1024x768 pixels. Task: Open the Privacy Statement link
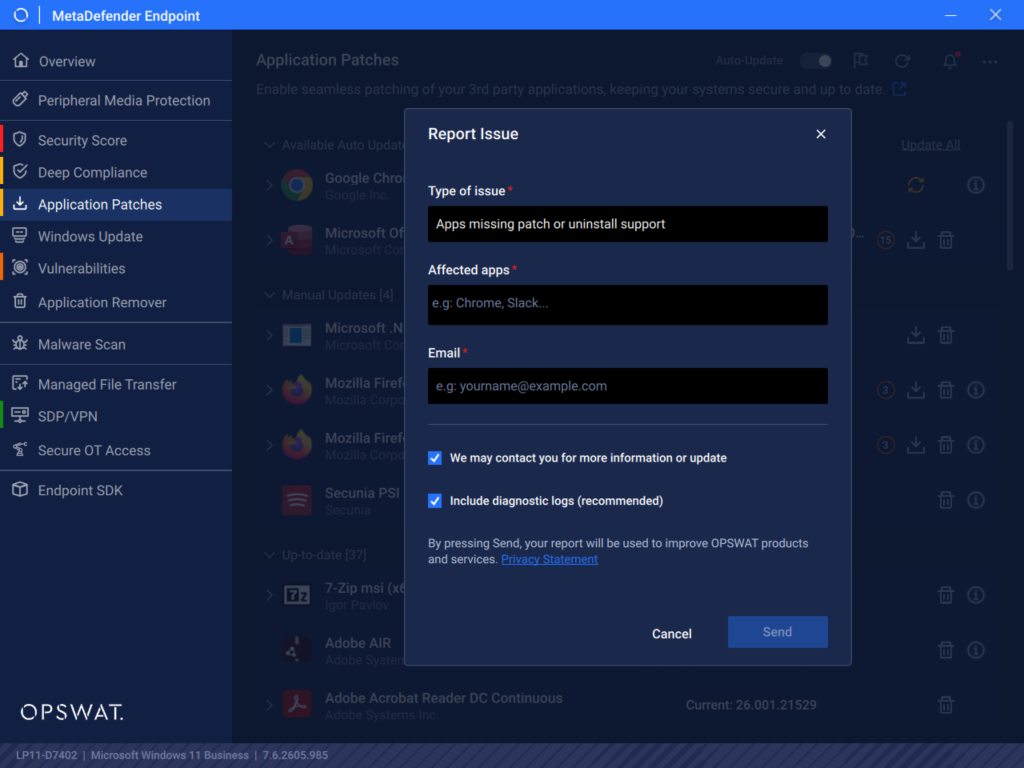pyautogui.click(x=549, y=559)
